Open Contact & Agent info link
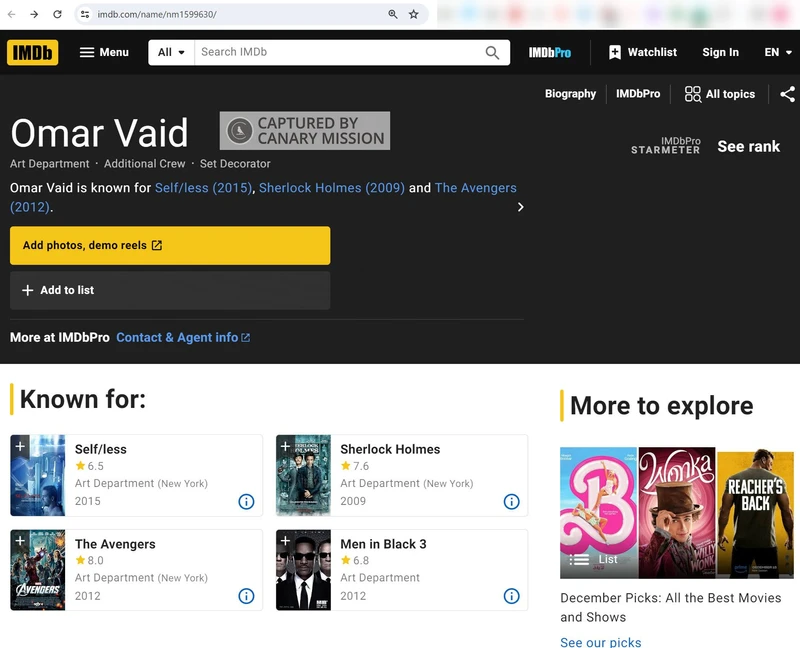Viewport: 800px width, 648px height. [x=183, y=337]
